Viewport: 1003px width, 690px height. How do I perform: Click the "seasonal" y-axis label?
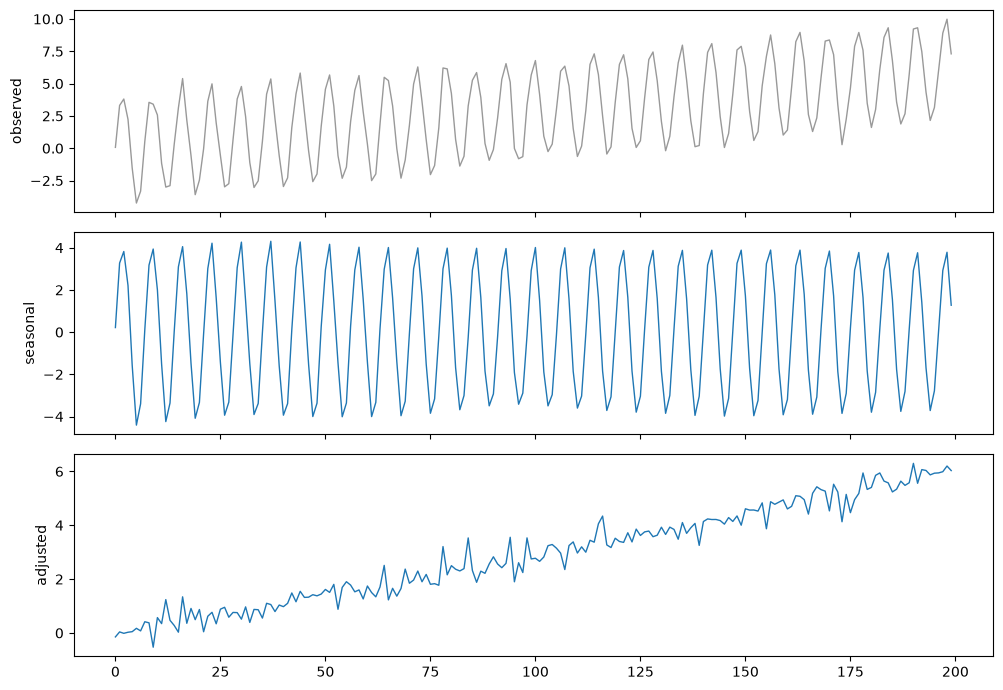point(29,333)
